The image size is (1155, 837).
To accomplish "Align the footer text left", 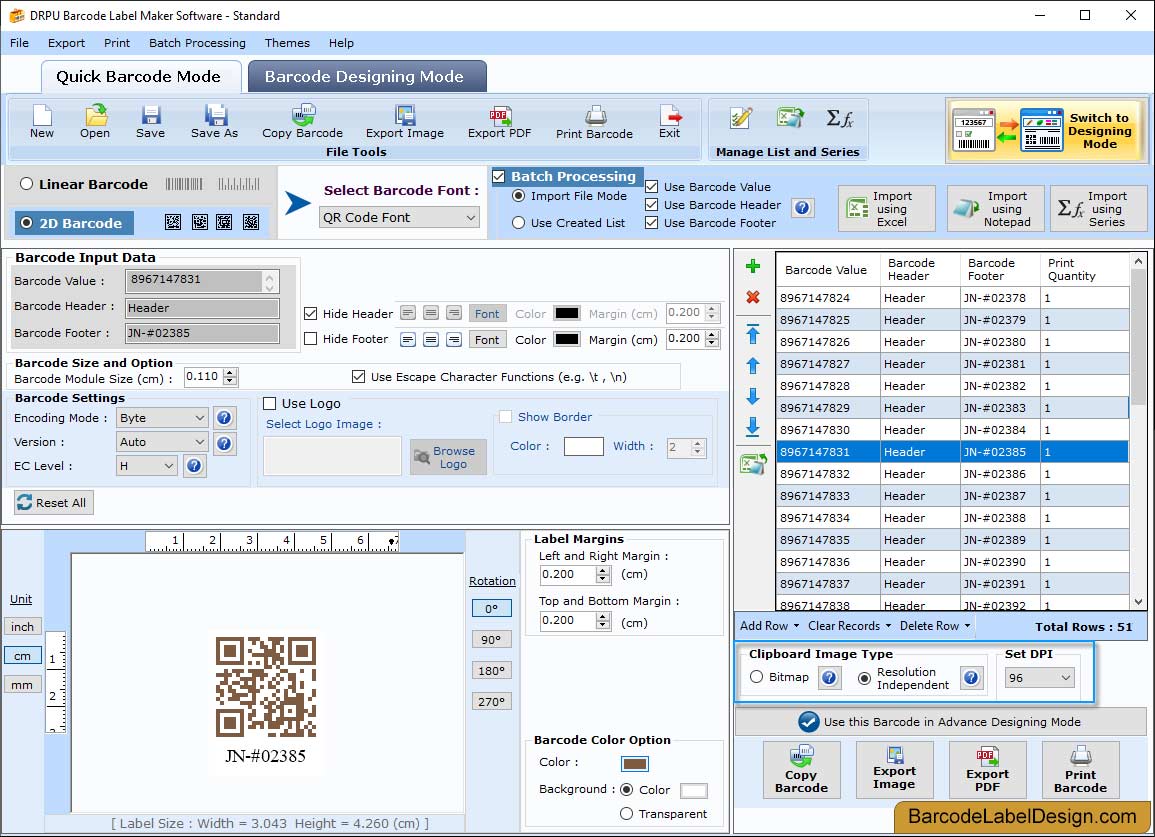I will point(408,340).
